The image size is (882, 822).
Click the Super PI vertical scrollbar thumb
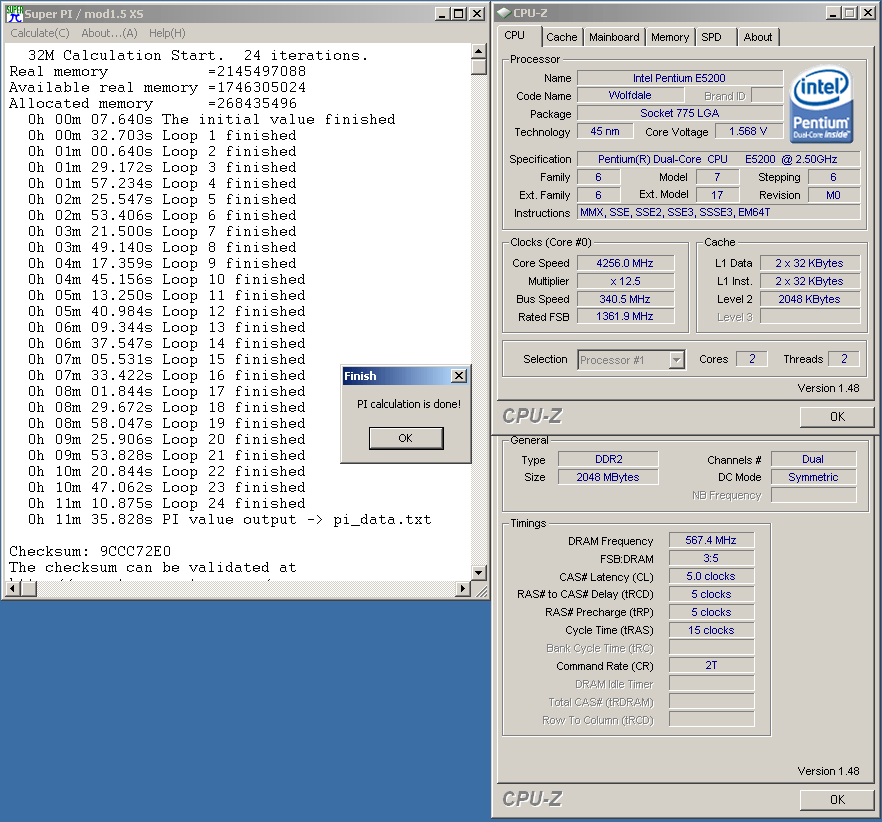479,67
